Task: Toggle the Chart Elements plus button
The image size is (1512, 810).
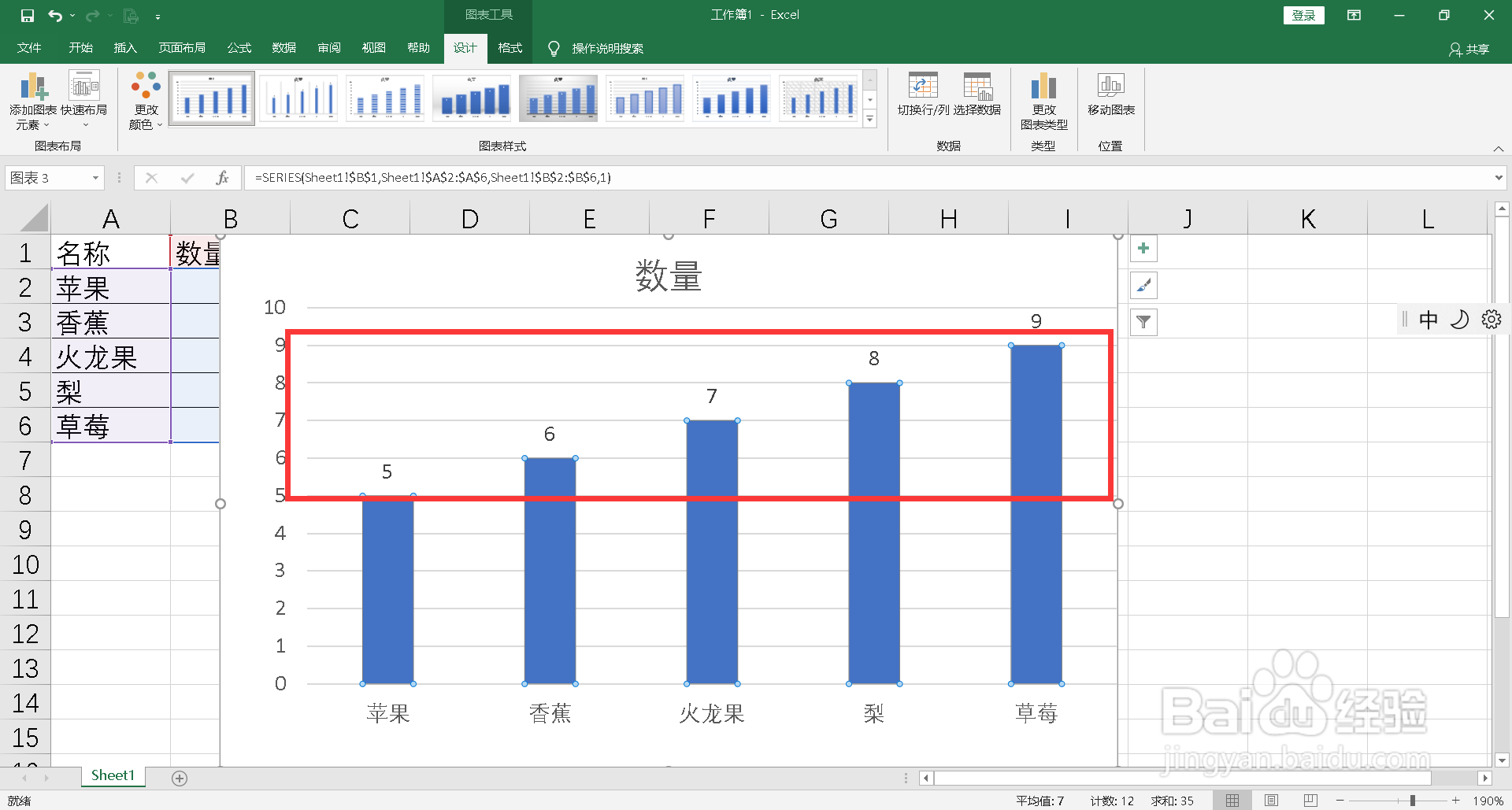Action: [x=1143, y=248]
